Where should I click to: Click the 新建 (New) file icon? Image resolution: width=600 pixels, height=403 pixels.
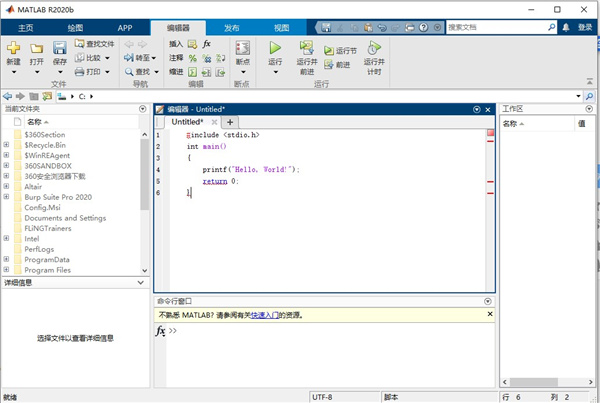(13, 48)
